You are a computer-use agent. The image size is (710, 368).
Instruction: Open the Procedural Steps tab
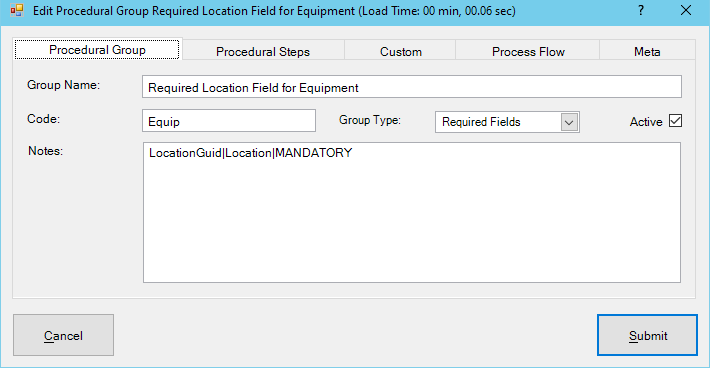(x=263, y=52)
